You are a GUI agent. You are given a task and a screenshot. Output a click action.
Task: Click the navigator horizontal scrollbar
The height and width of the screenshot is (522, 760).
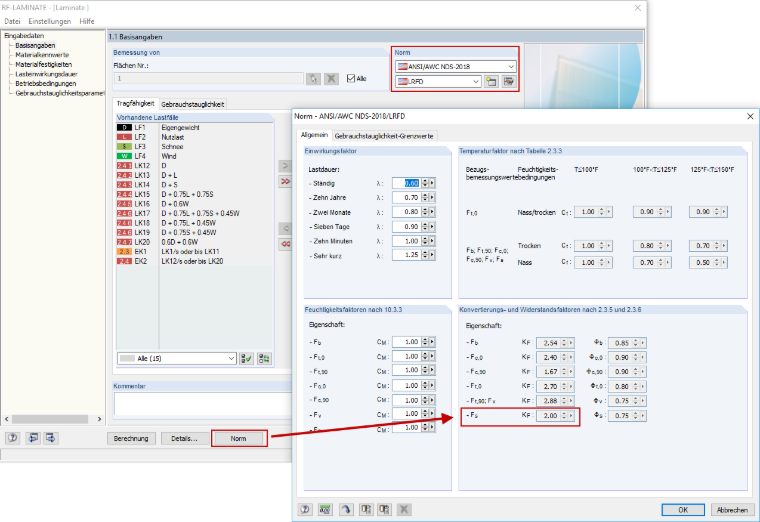tap(52, 419)
